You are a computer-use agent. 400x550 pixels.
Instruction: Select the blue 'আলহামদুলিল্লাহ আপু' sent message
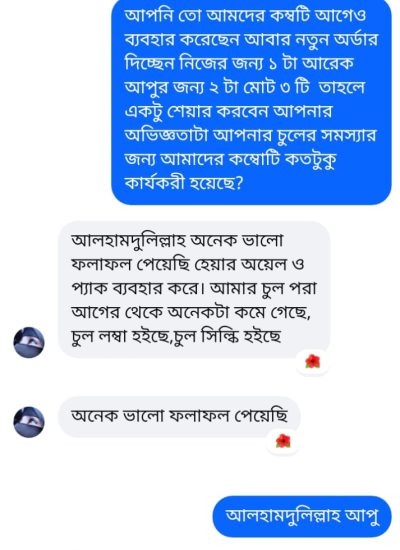302,516
